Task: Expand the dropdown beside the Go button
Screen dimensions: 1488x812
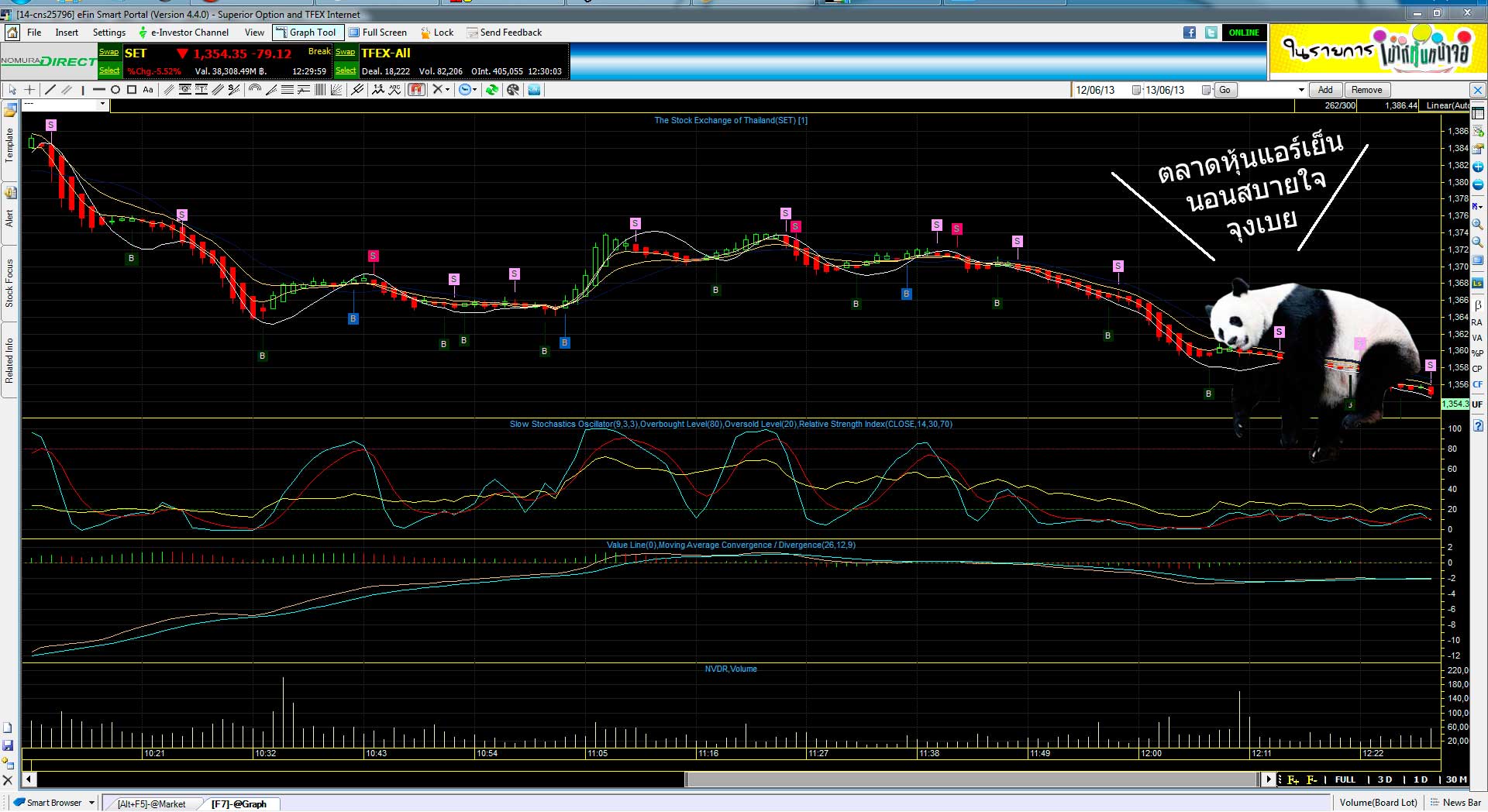Action: [x=1301, y=90]
